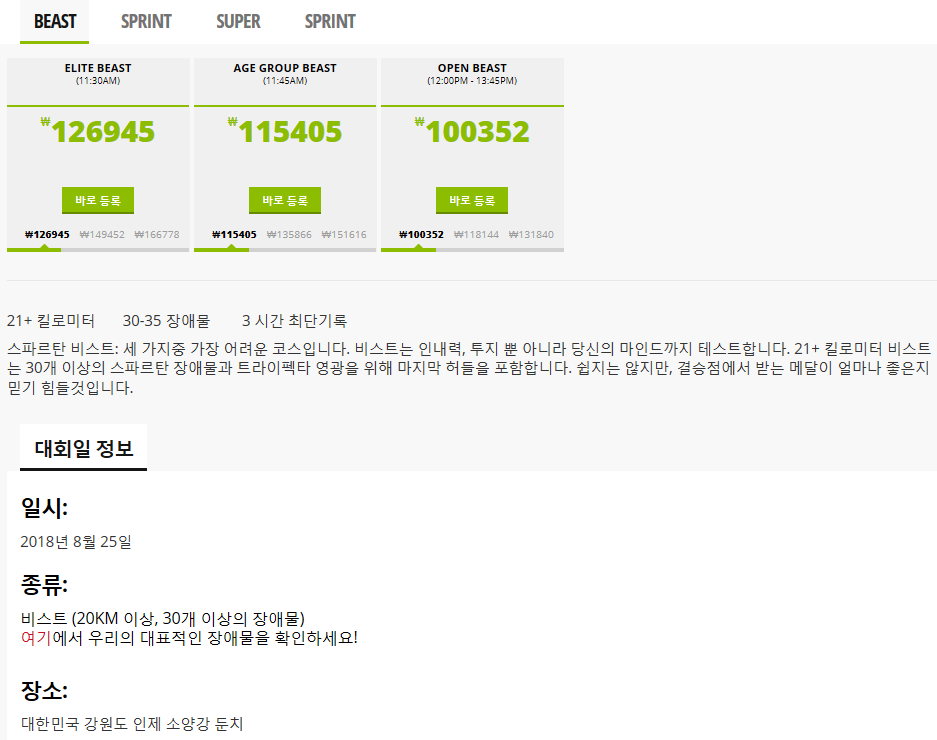Click the 스파르탄 비스트 description paragraph
The width and height of the screenshot is (937, 740).
pos(469,368)
